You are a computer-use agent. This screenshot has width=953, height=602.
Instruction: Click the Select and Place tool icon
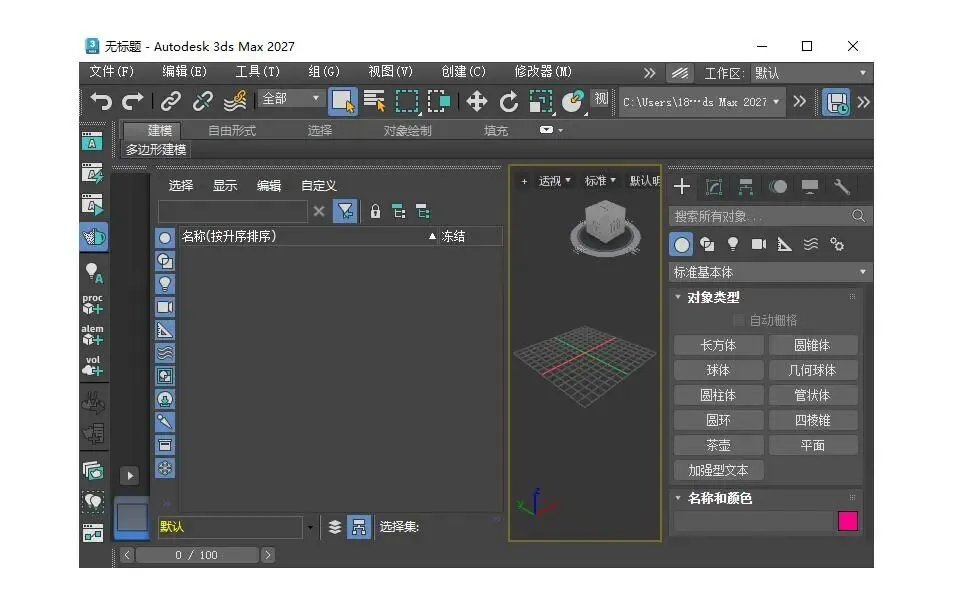[x=573, y=101]
